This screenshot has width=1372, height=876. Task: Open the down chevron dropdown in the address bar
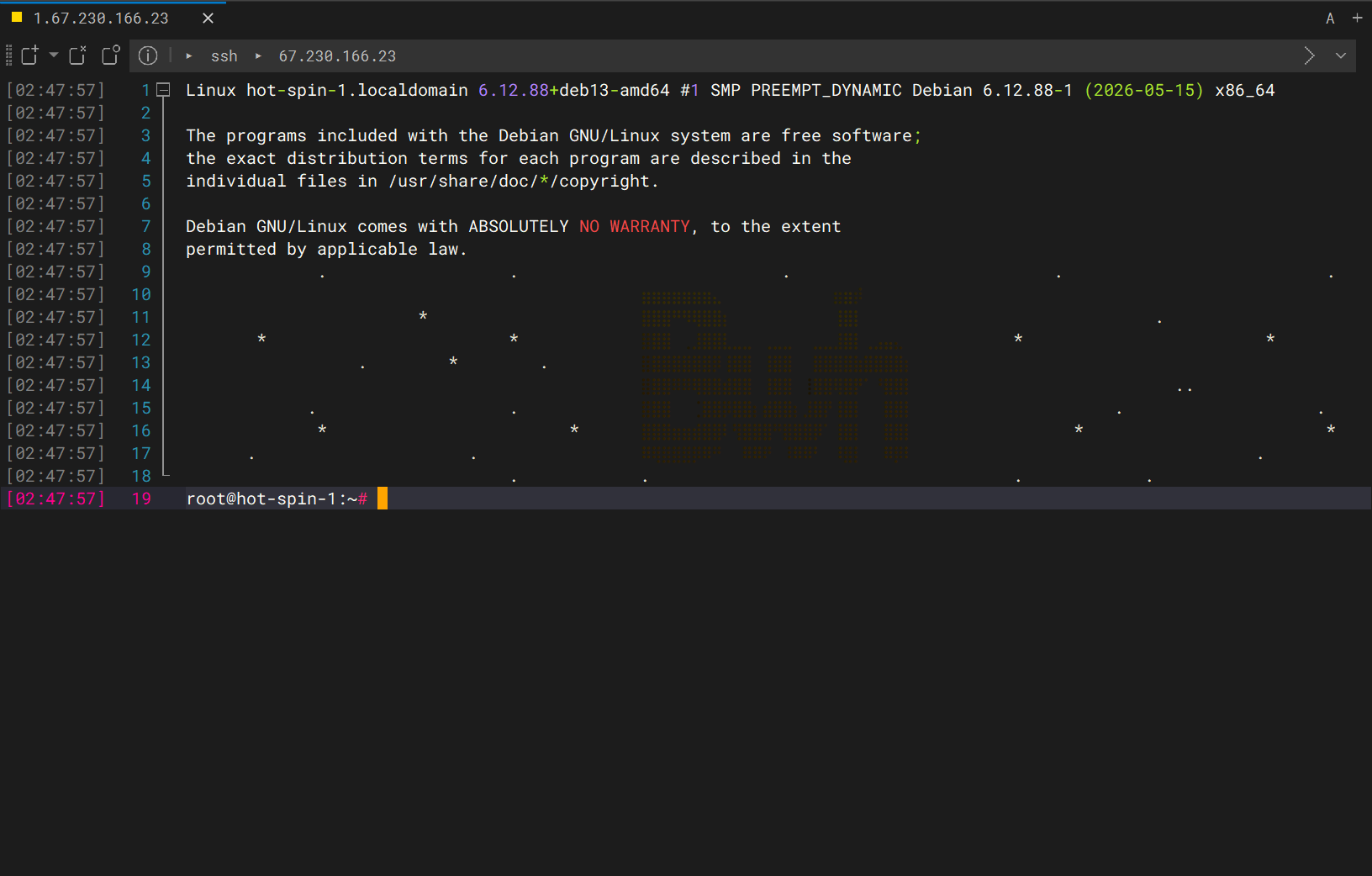pyautogui.click(x=1341, y=55)
